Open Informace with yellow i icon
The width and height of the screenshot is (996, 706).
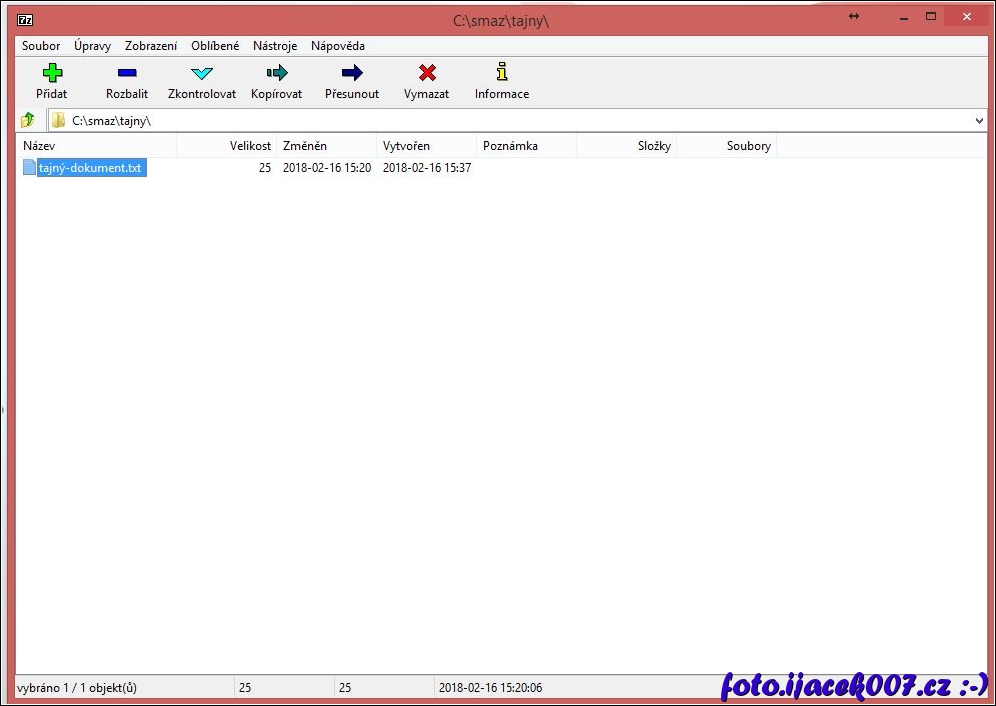tap(502, 73)
